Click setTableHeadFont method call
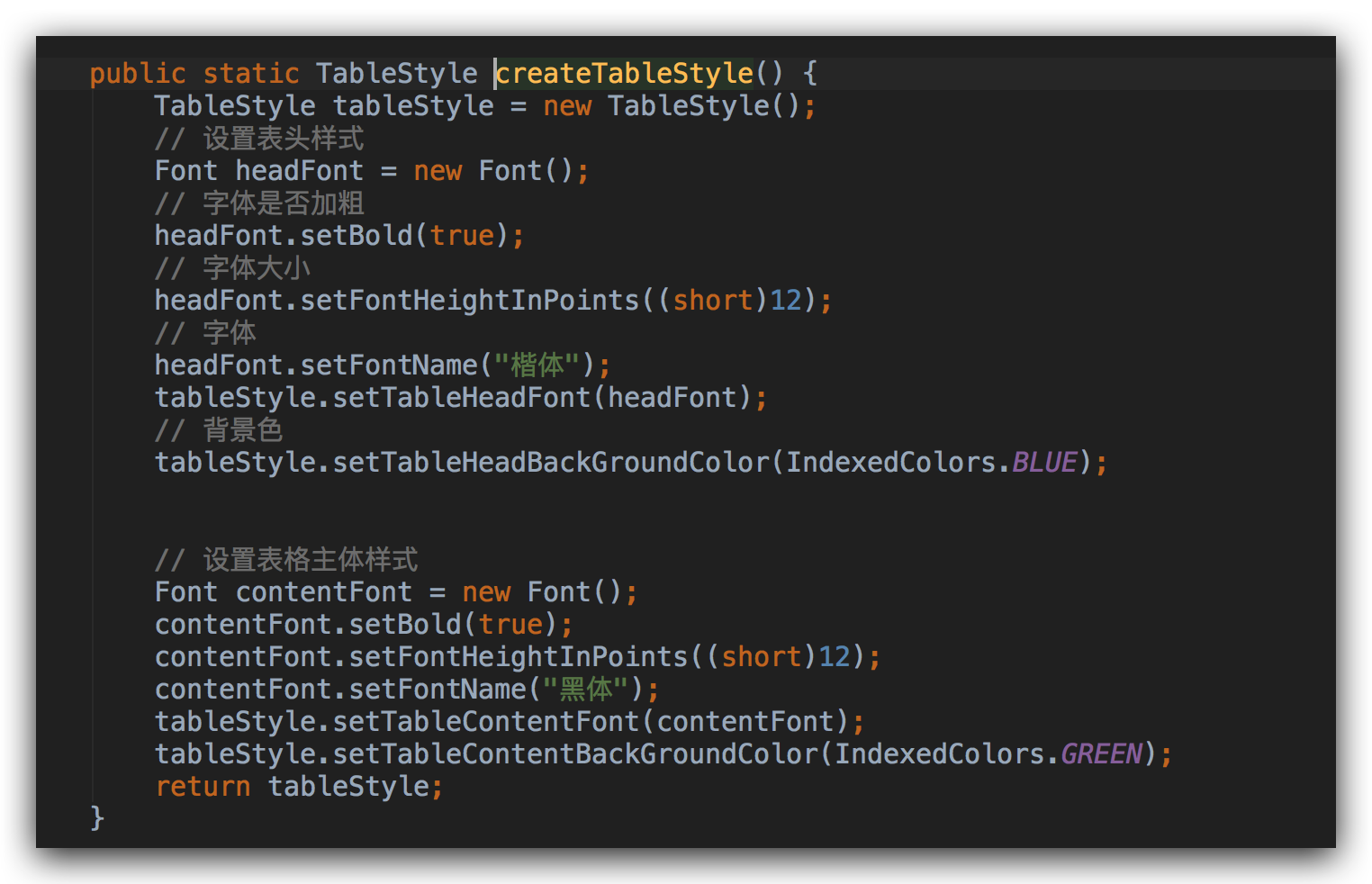This screenshot has height=884, width=1372. click(461, 397)
